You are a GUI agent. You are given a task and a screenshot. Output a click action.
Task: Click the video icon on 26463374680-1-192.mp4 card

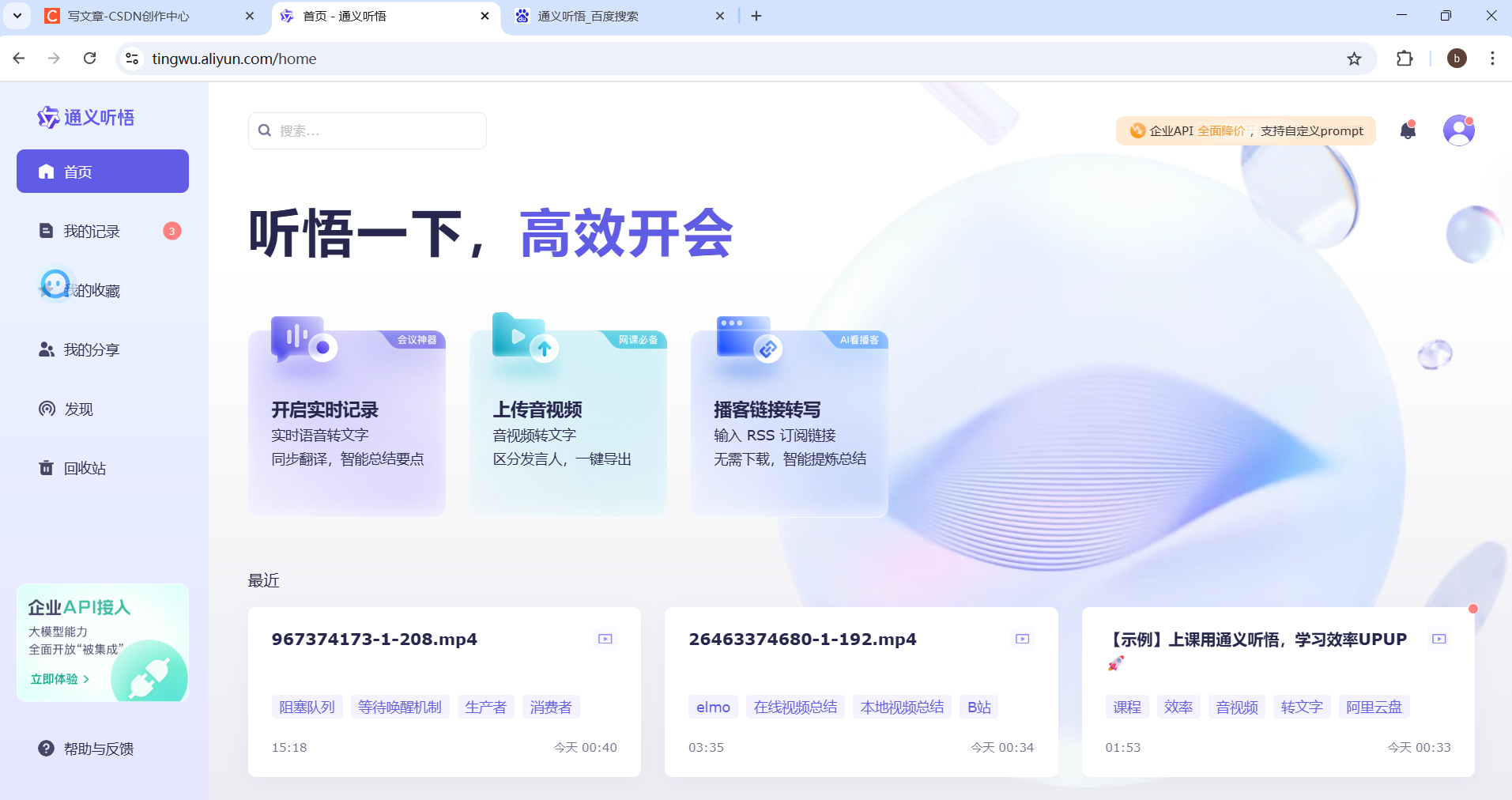(1023, 639)
